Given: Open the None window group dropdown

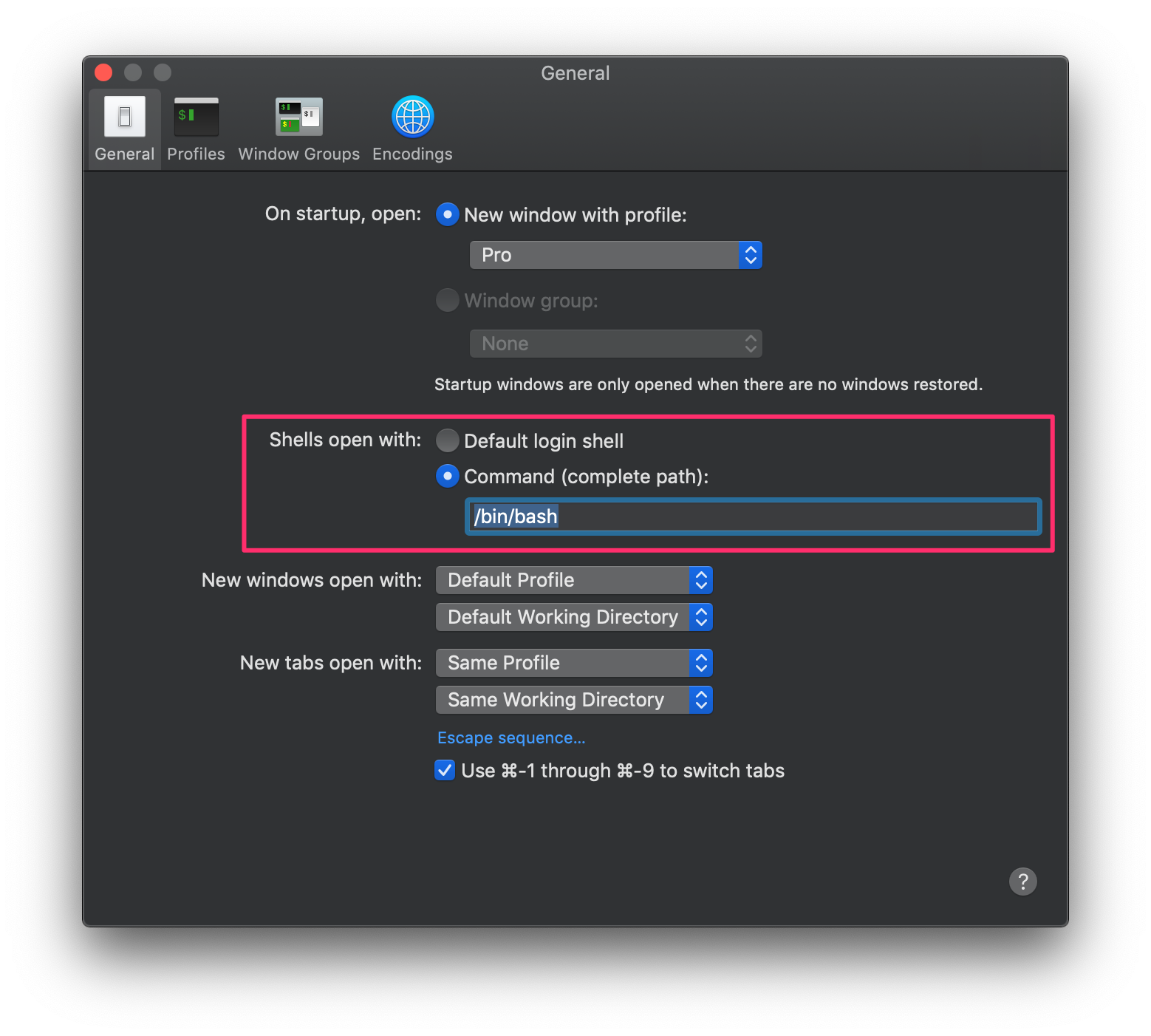Looking at the screenshot, I should coord(615,344).
